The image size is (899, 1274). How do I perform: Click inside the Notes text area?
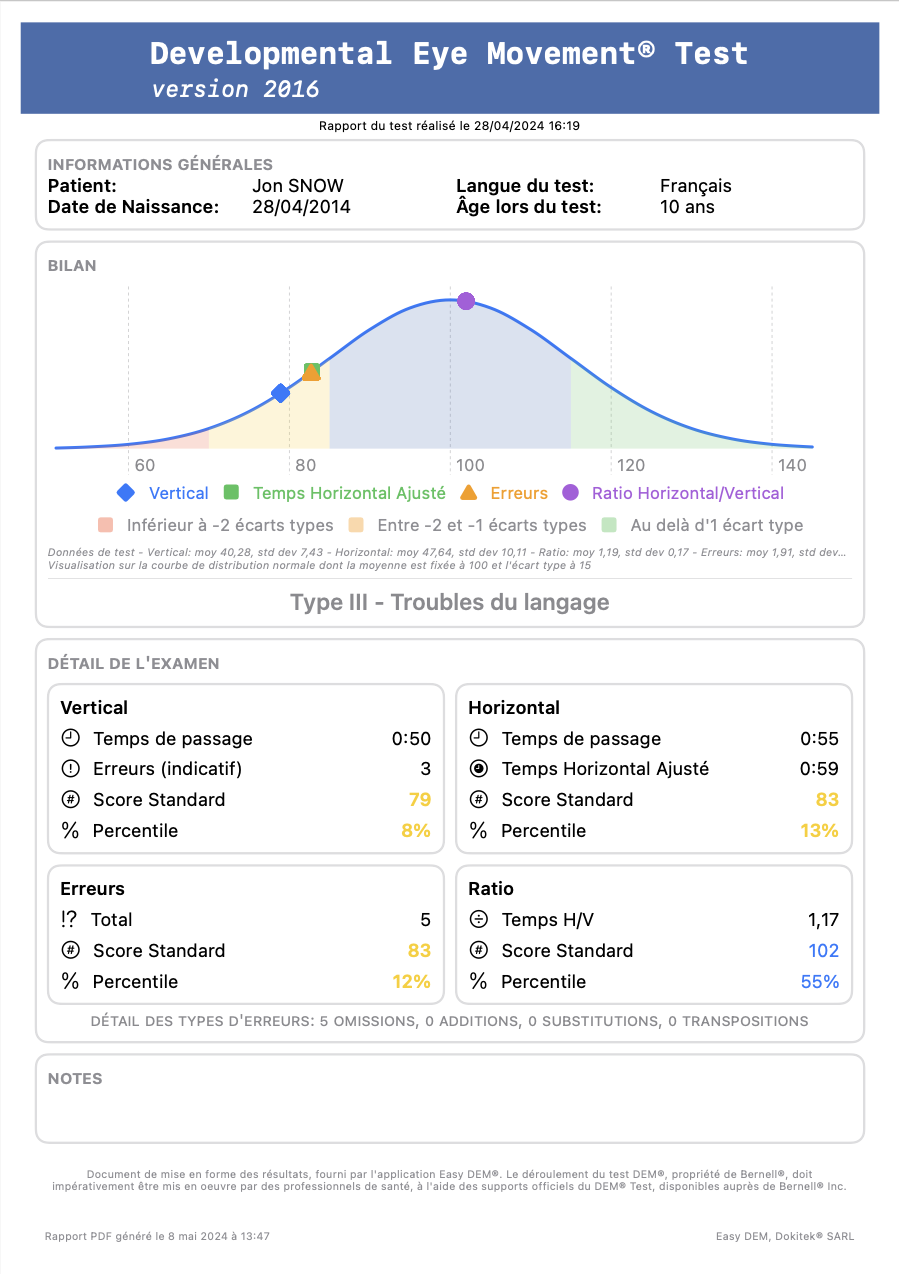[450, 1112]
